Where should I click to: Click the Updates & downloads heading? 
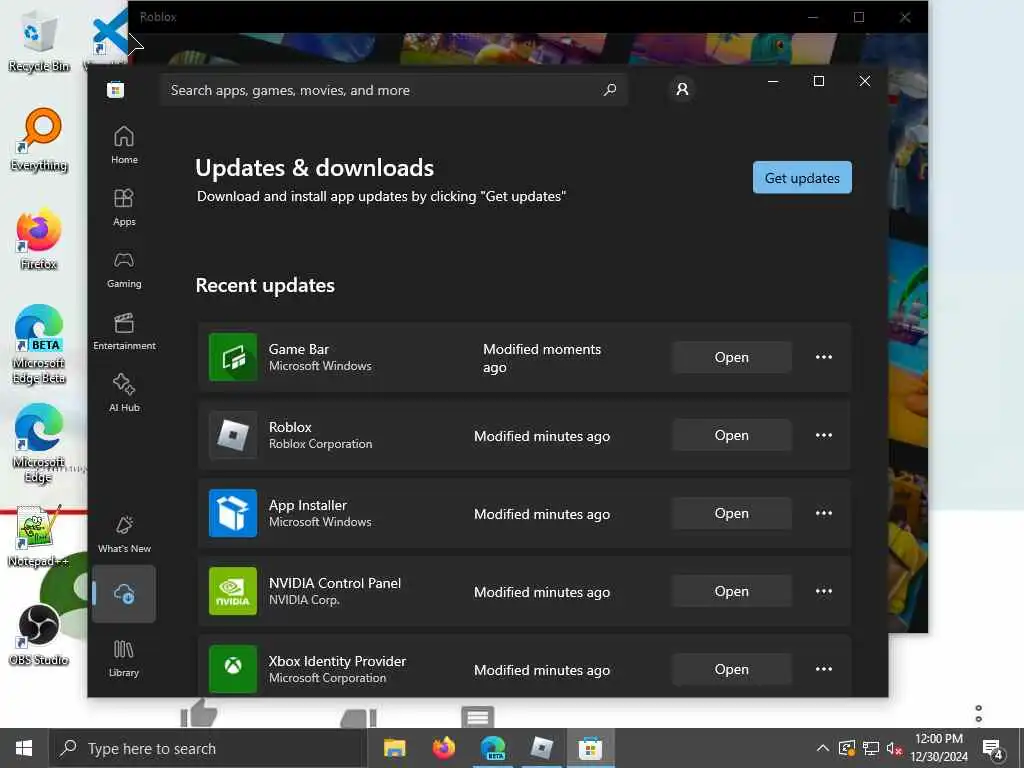point(315,168)
